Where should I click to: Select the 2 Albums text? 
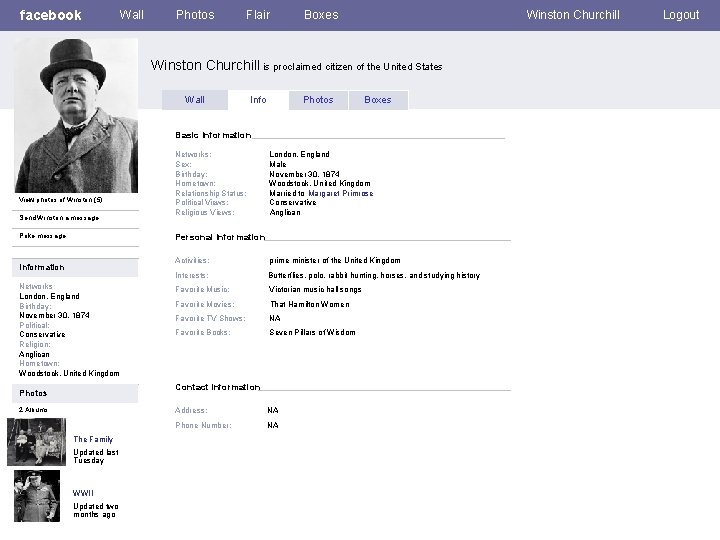(33, 410)
